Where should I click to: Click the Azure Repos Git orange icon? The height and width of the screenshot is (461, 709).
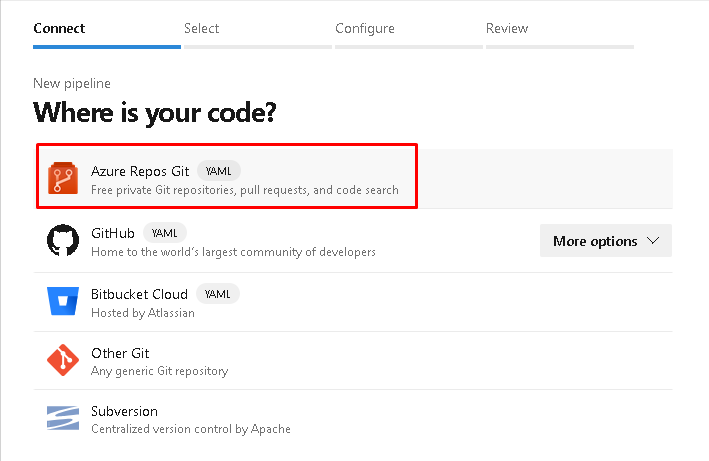coord(63,179)
